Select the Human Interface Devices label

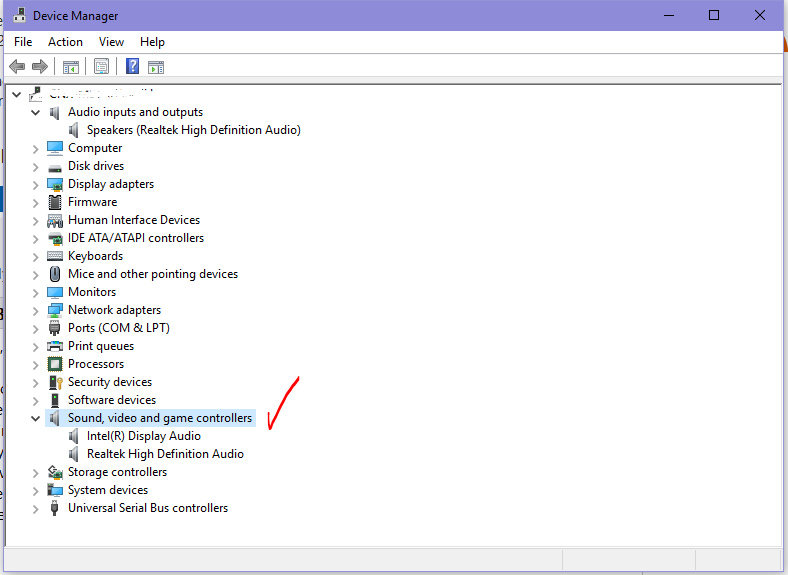tap(134, 220)
